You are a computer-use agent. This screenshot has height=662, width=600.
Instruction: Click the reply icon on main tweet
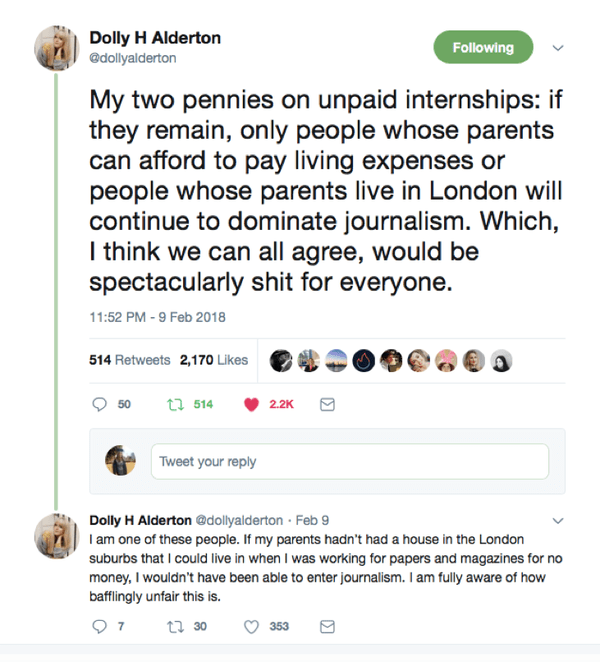pyautogui.click(x=99, y=404)
